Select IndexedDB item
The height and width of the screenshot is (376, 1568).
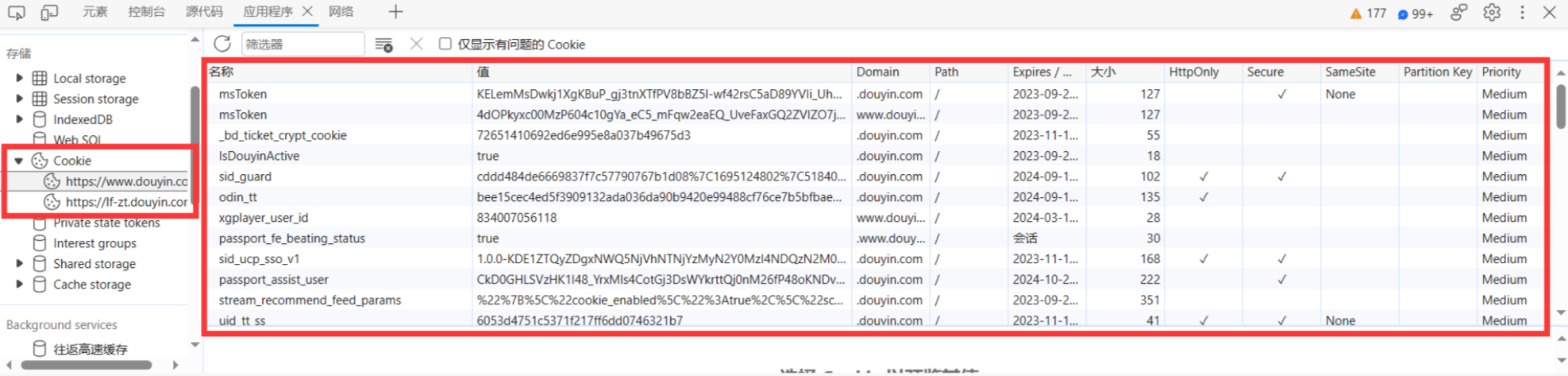pos(83,119)
